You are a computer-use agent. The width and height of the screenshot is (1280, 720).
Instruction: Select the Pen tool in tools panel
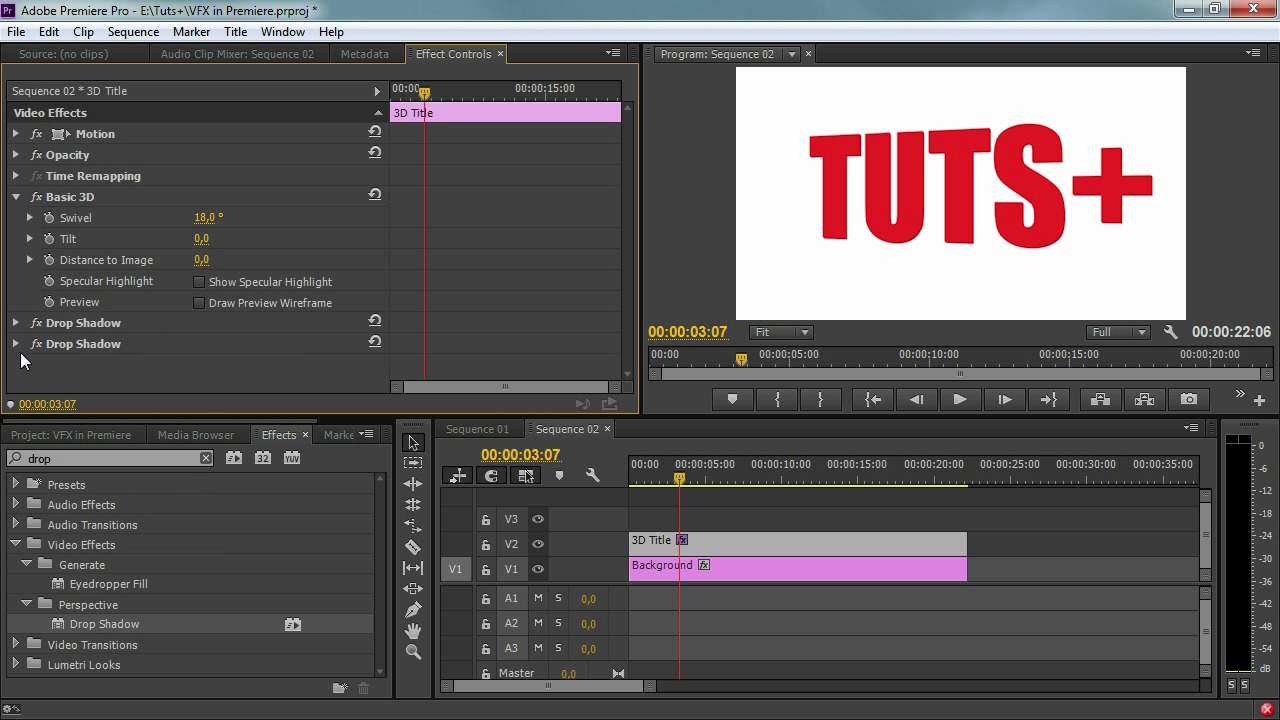click(x=413, y=610)
